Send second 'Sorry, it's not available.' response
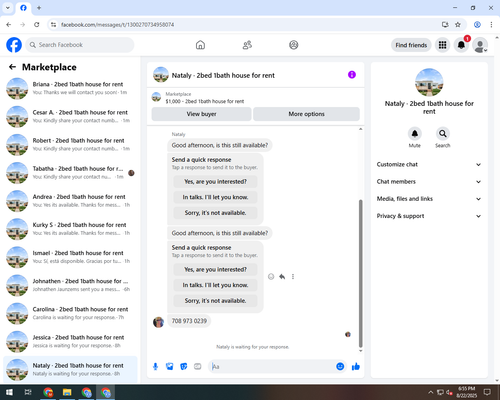Image resolution: width=500 pixels, height=400 pixels. 215,301
